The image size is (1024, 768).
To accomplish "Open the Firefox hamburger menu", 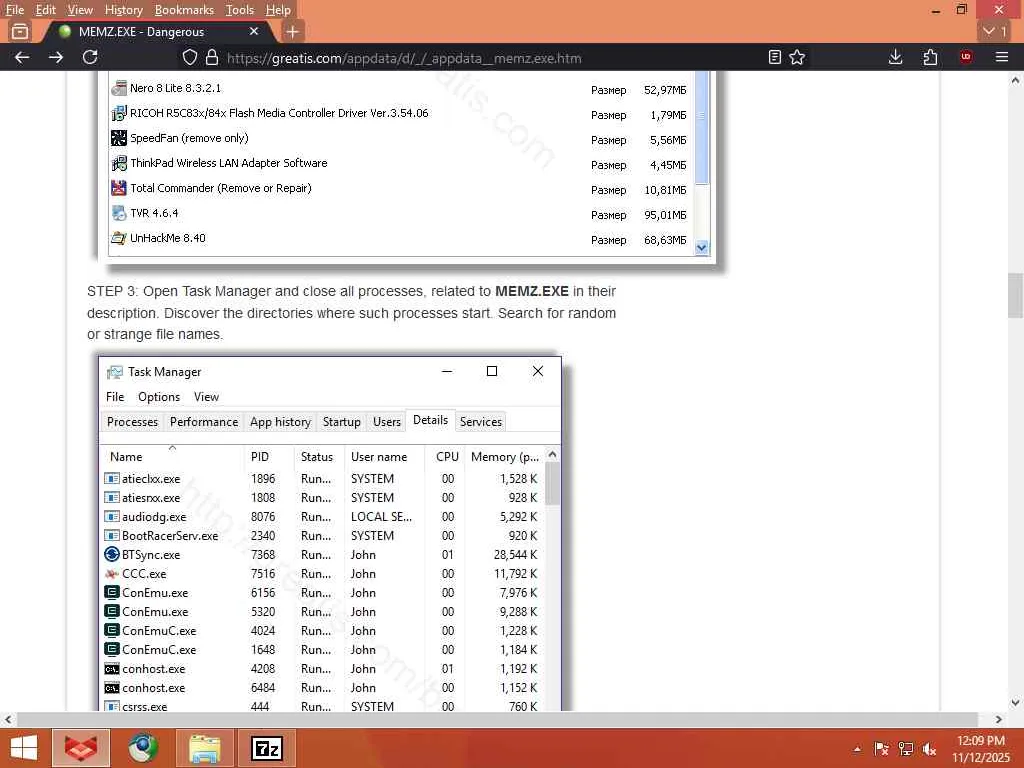I will [x=1002, y=57].
